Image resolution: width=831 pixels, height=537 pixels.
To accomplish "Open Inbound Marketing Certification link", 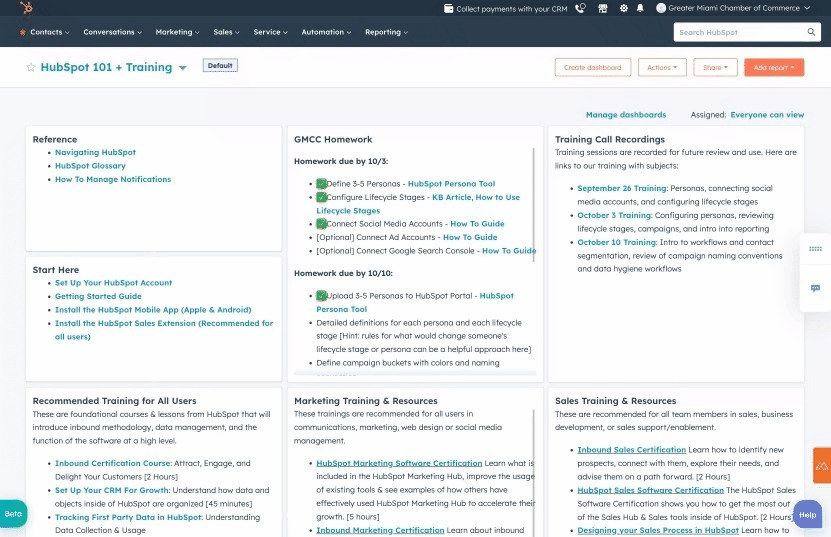I will (380, 530).
